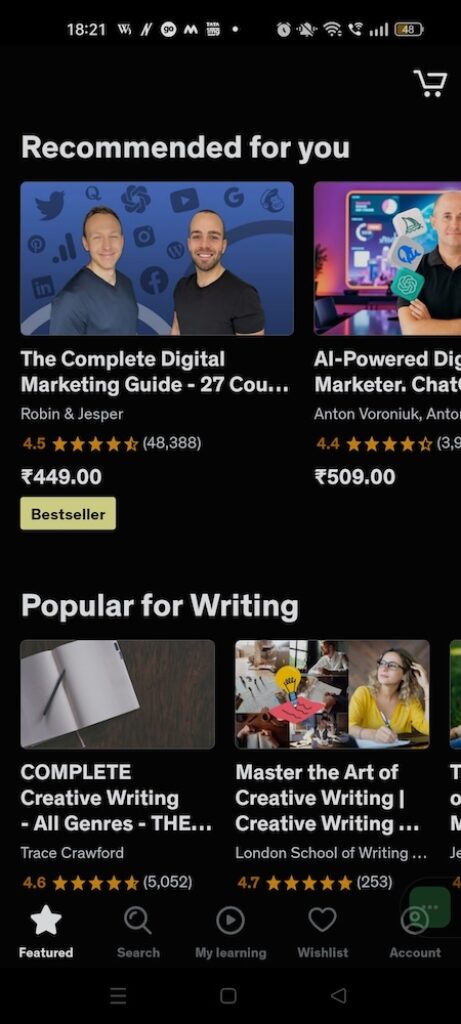The width and height of the screenshot is (461, 1024).
Task: Open AI-Powered Digital Marketer course thumbnail
Action: coord(387,259)
